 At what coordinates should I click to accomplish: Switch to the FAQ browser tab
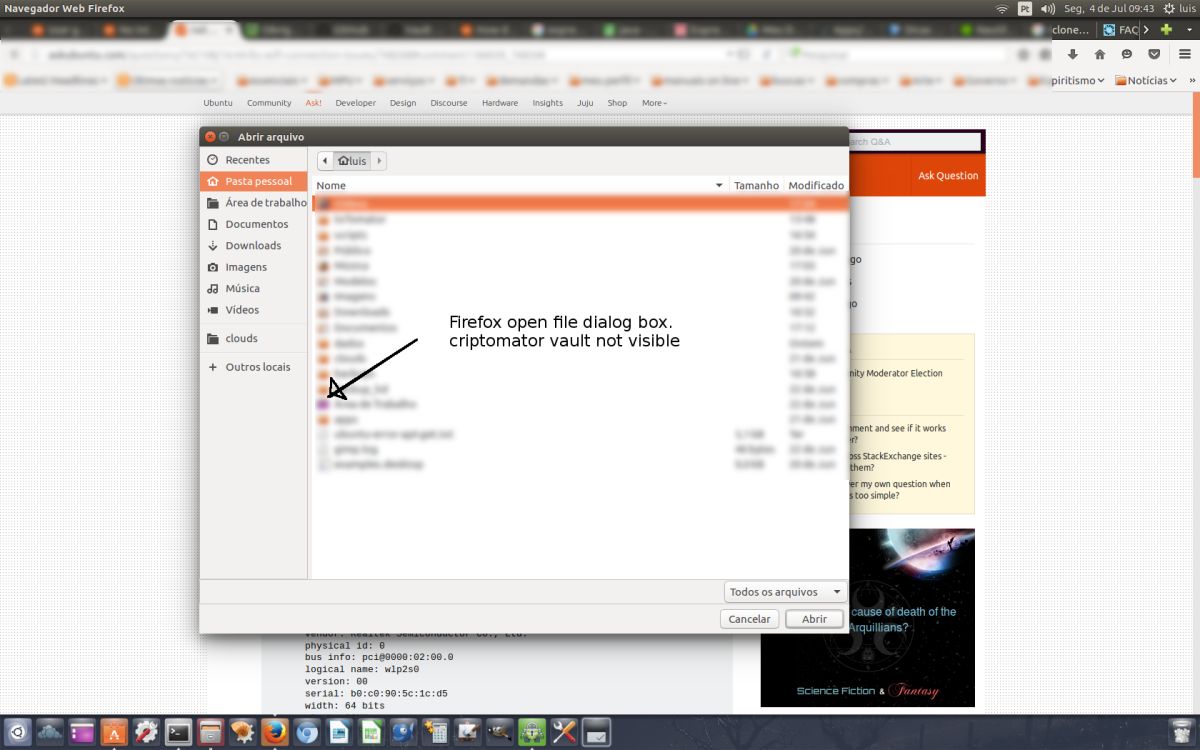pyautogui.click(x=1120, y=30)
